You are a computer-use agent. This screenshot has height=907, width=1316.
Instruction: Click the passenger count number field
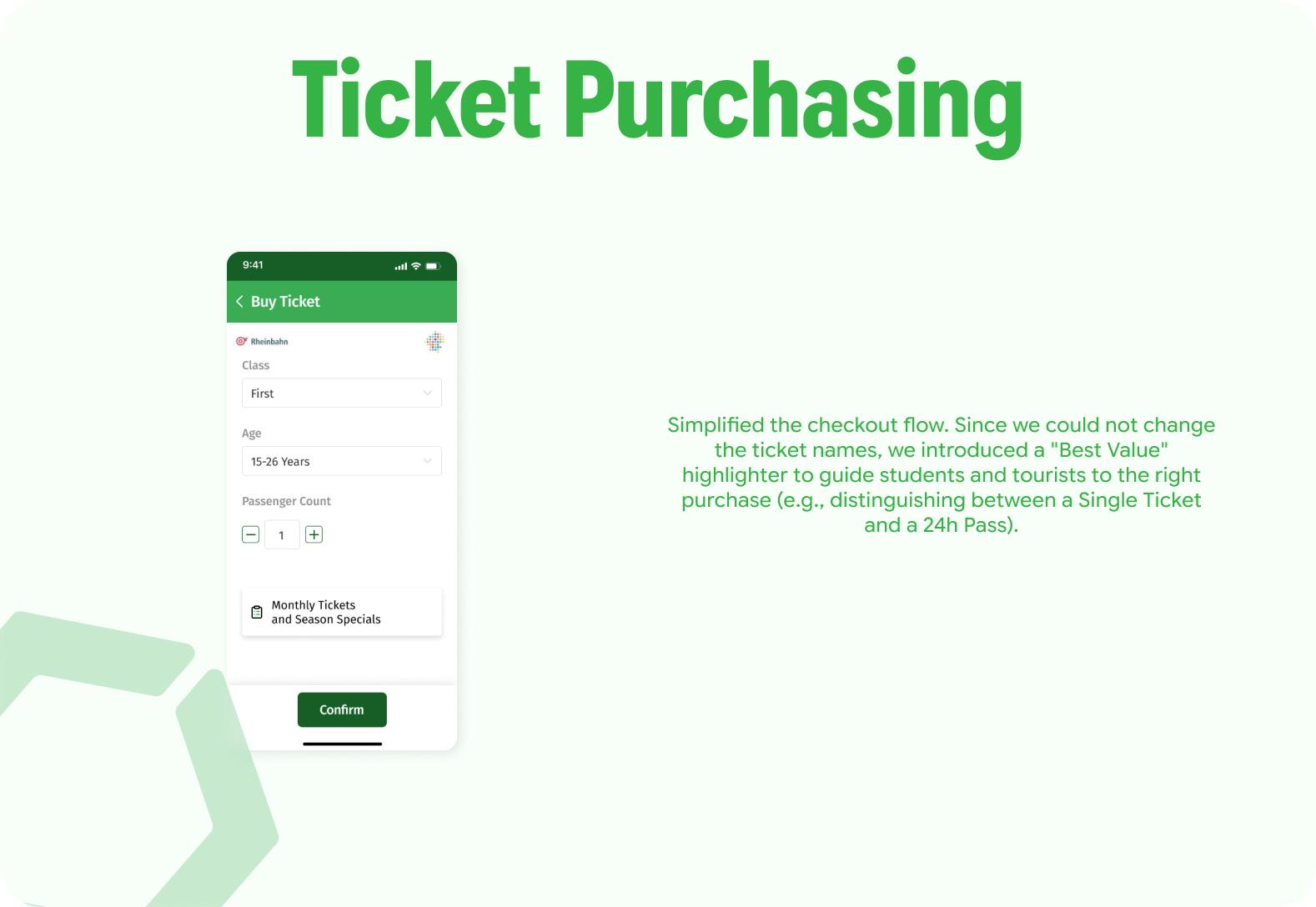click(x=282, y=535)
